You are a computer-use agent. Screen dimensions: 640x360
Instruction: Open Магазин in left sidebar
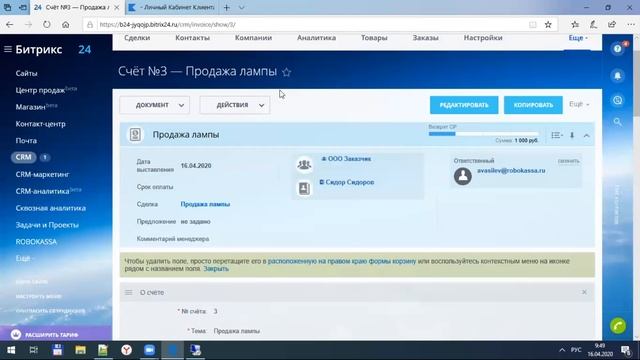(x=31, y=107)
